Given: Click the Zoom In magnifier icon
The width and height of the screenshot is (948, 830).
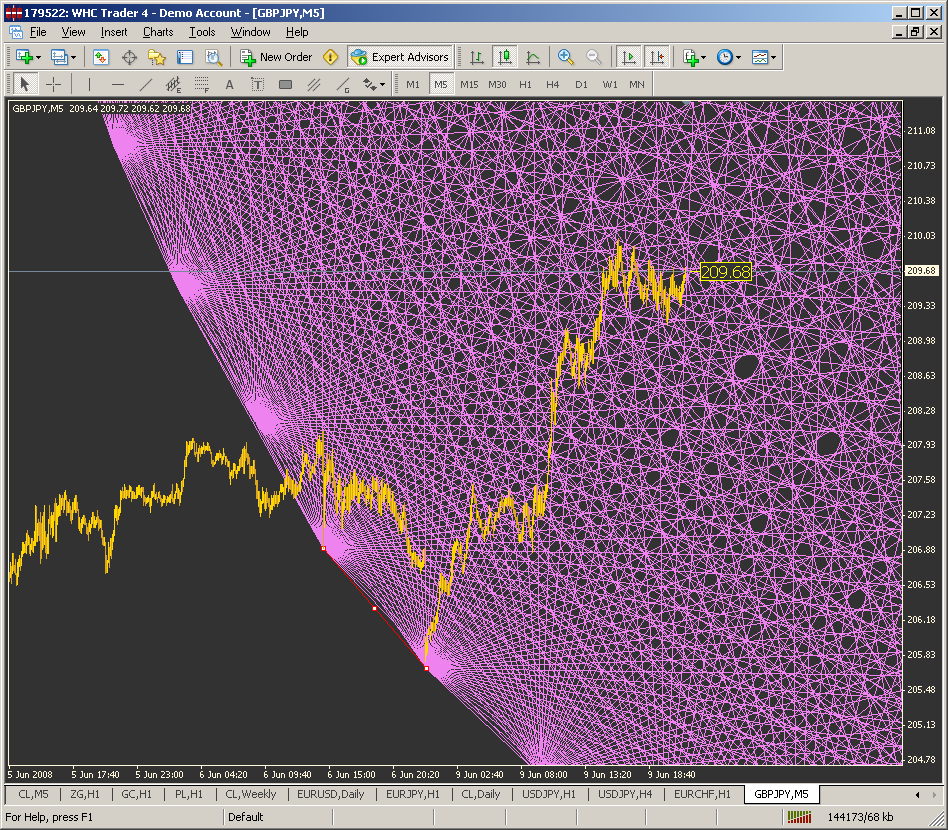Looking at the screenshot, I should 566,57.
